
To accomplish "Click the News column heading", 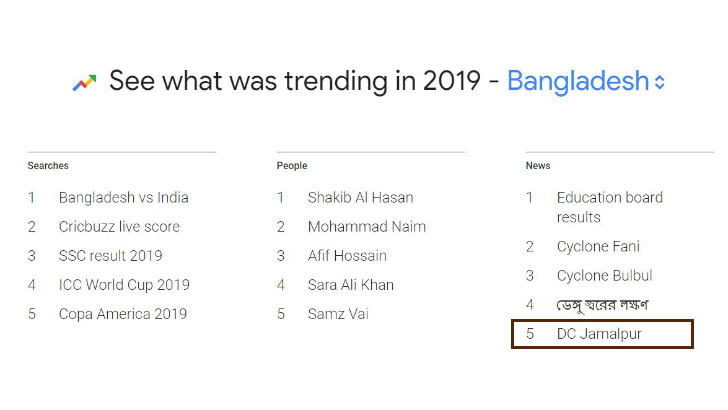I will coord(538,166).
